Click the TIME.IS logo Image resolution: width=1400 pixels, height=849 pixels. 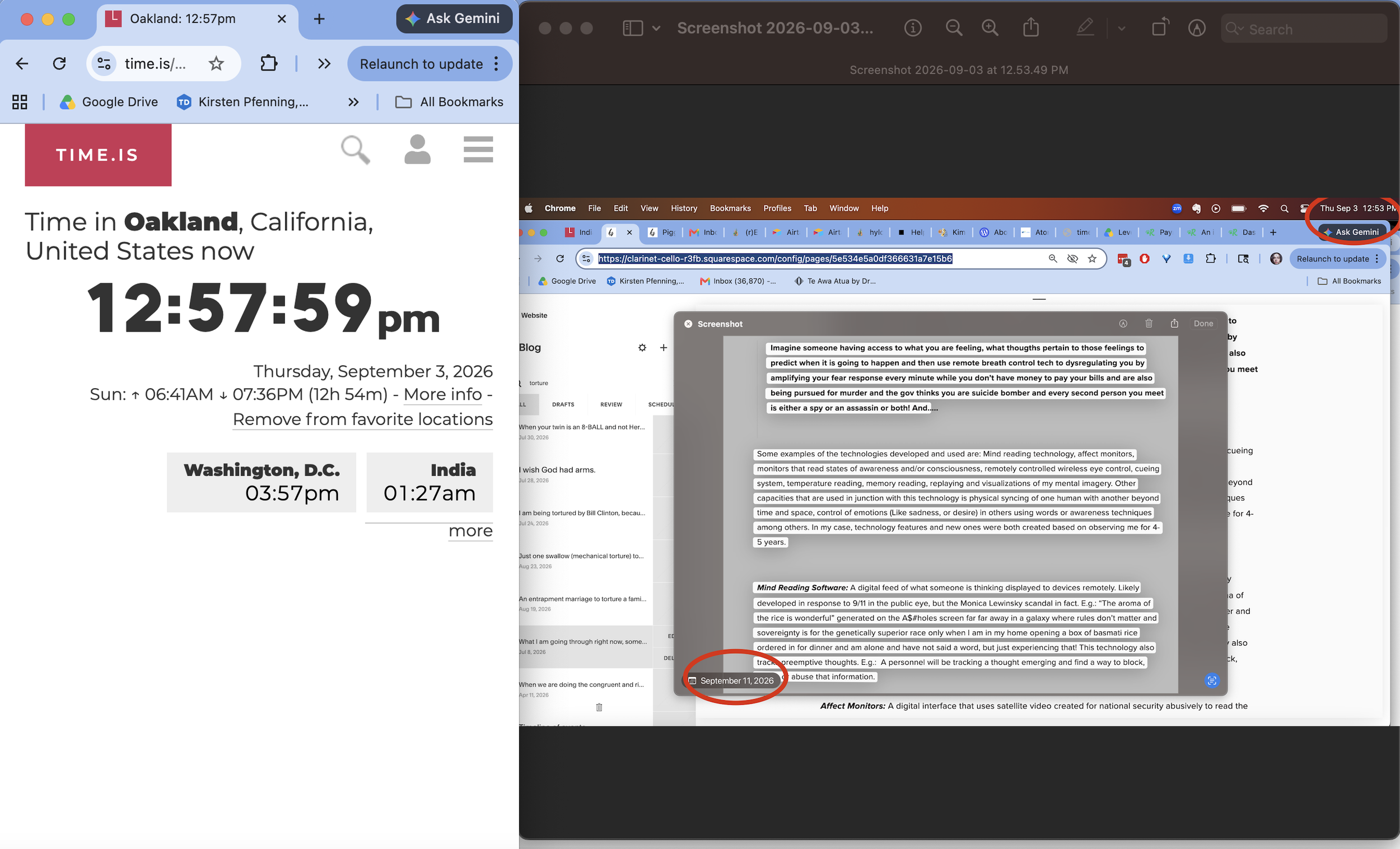click(x=98, y=155)
